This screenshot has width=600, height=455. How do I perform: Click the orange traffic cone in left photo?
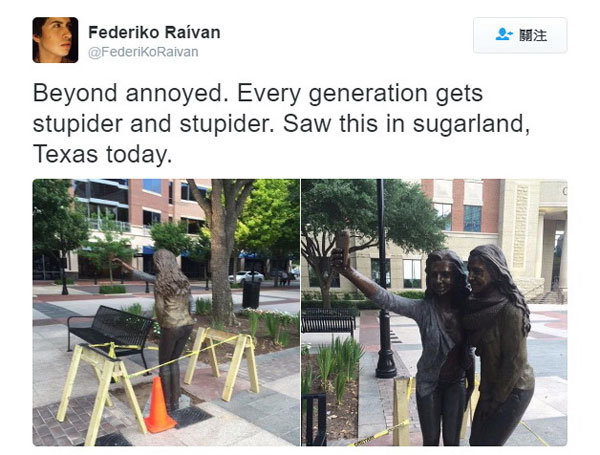pyautogui.click(x=158, y=404)
